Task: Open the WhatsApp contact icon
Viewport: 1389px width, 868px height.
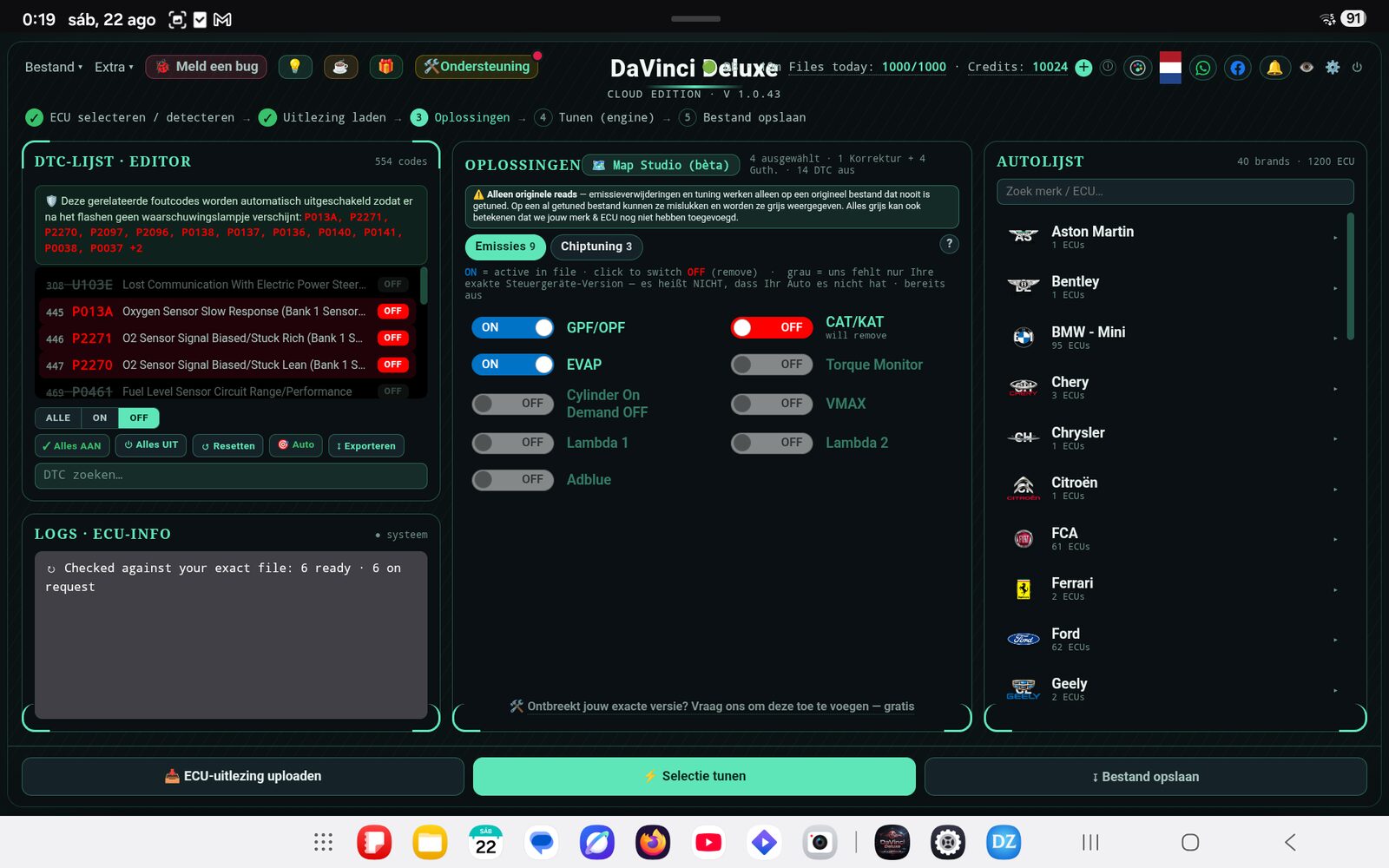Action: coord(1202,68)
